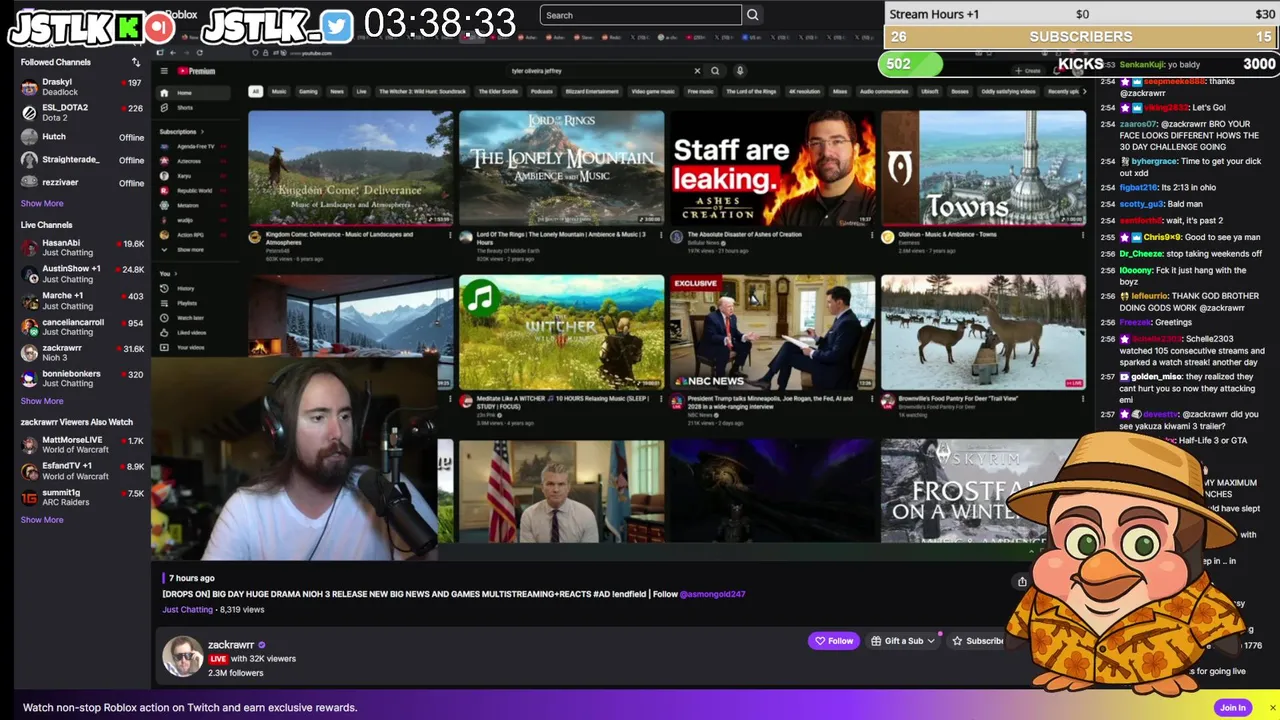This screenshot has width=1280, height=720.
Task: Open Draskyl in followed channels
Action: pos(82,87)
